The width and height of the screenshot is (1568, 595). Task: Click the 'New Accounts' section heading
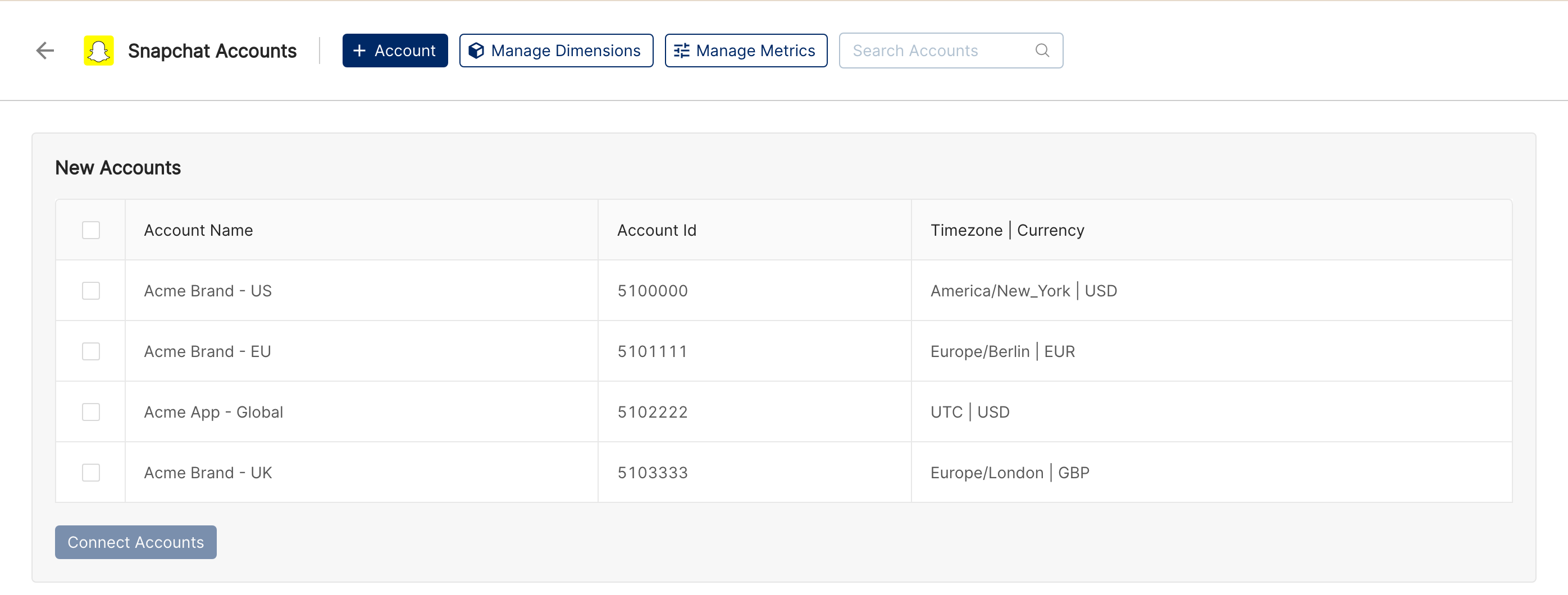(x=118, y=168)
